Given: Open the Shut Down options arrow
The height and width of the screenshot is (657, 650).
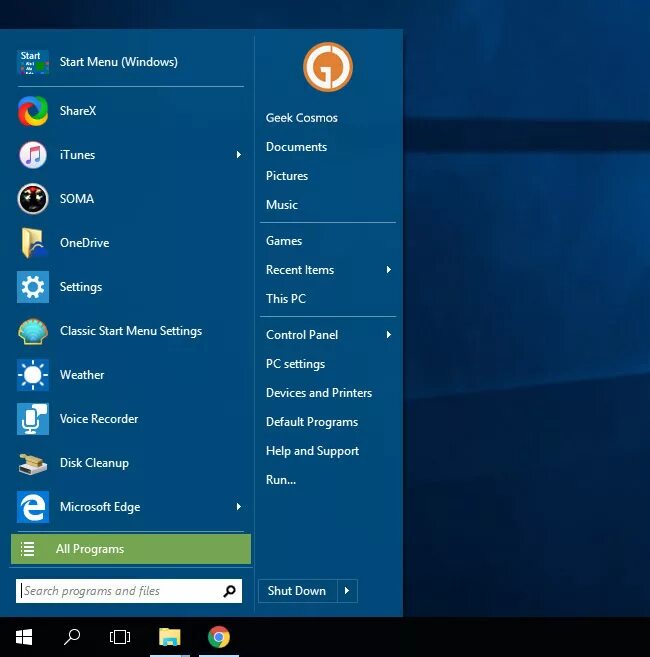Looking at the screenshot, I should [347, 591].
